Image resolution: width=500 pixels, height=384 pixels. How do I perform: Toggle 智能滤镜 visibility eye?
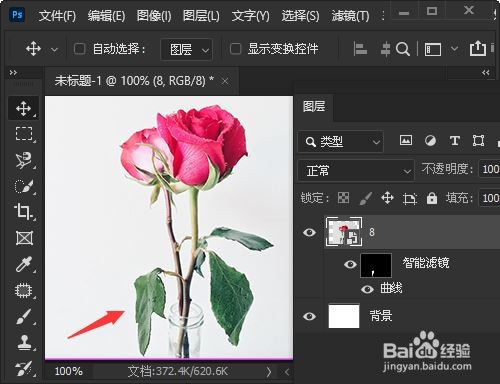pyautogui.click(x=350, y=265)
